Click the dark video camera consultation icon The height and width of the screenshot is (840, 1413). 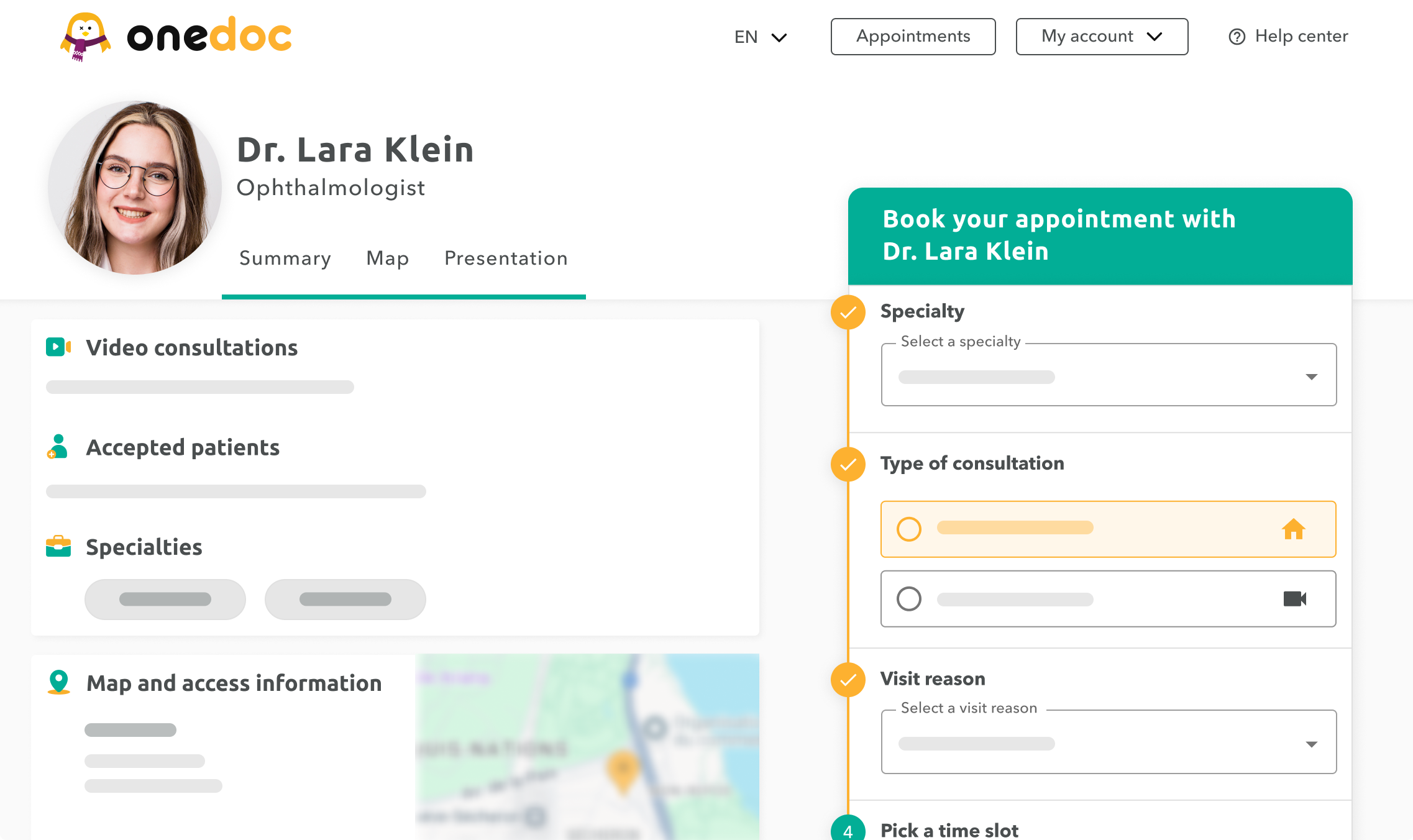(1295, 599)
